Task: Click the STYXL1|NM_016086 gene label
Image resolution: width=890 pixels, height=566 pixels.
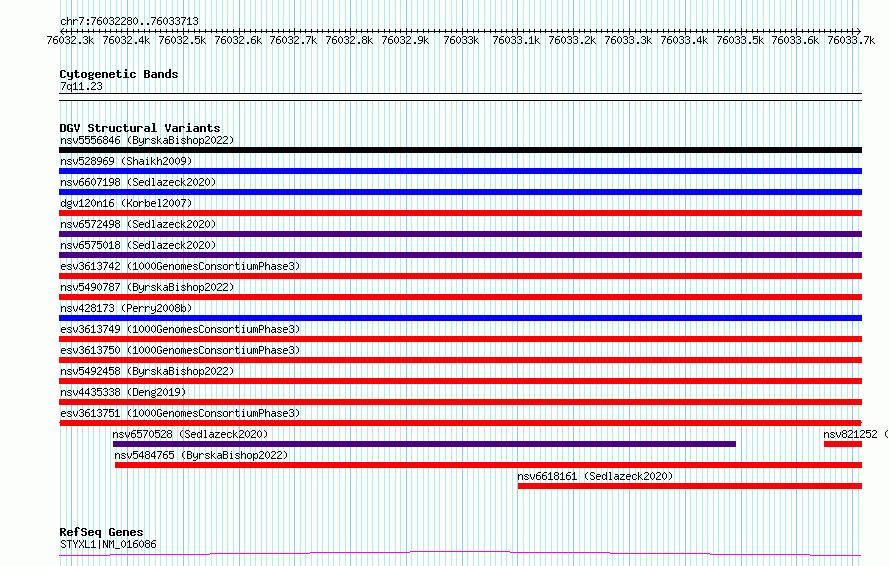Action: [108, 544]
